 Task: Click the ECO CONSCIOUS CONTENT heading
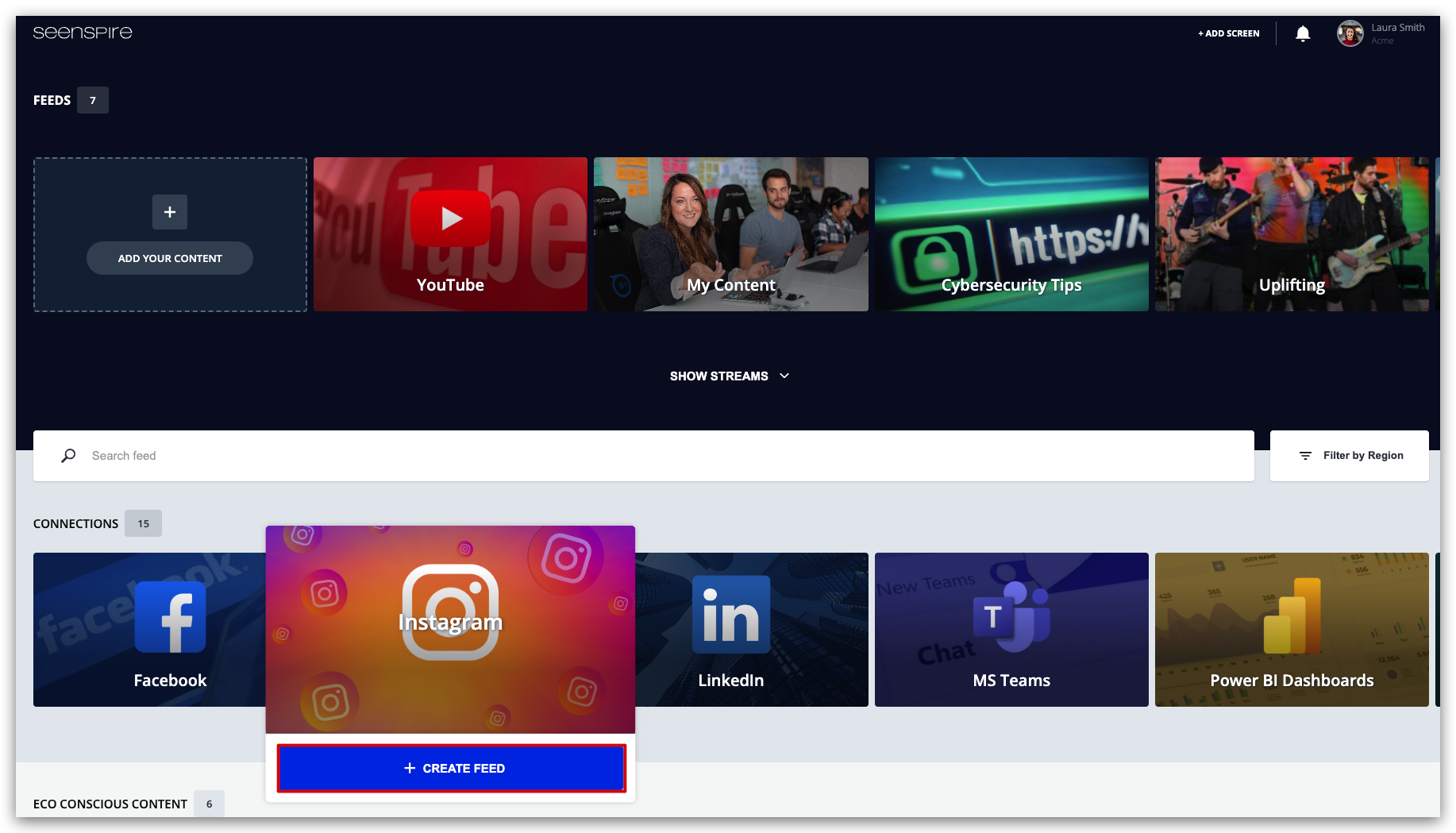[x=110, y=804]
